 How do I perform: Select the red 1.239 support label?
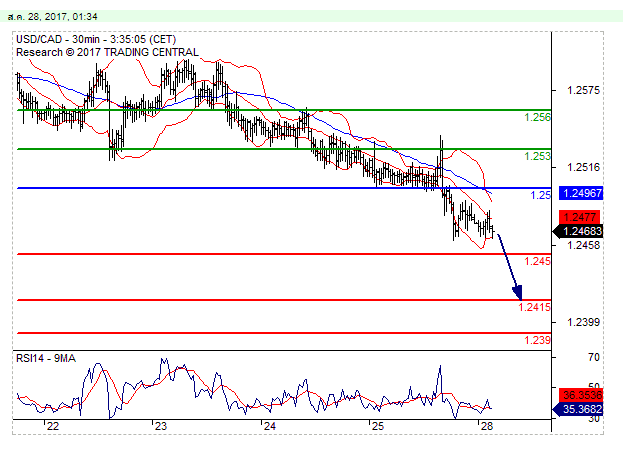pos(537,340)
